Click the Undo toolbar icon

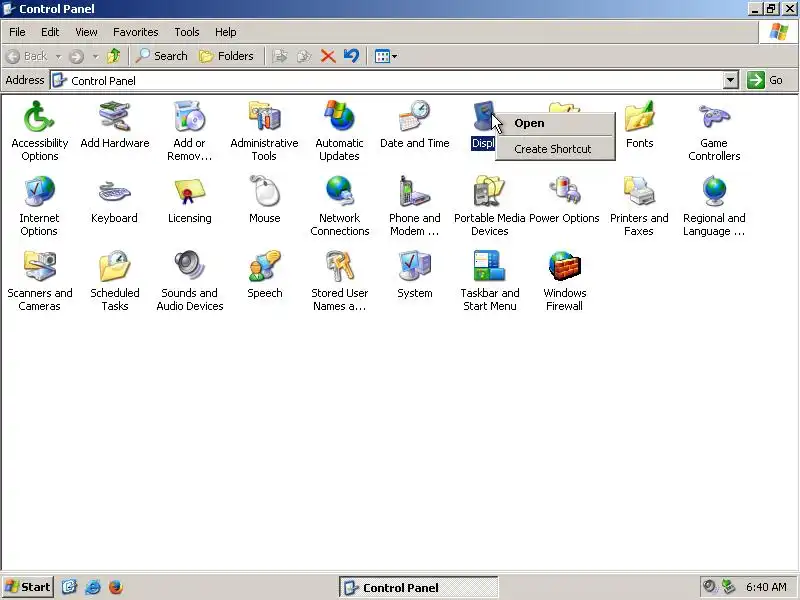click(352, 56)
